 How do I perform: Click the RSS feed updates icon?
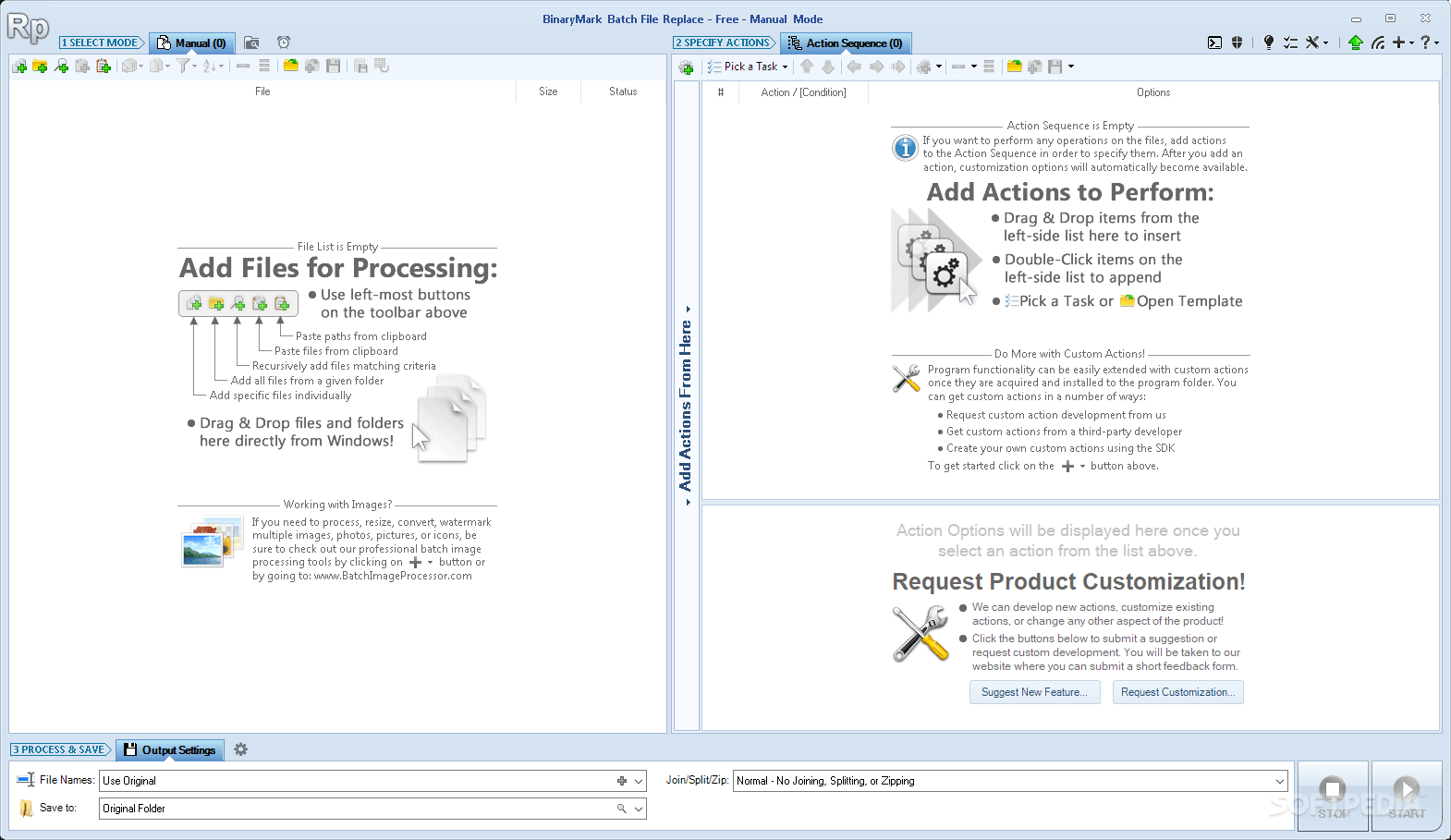pyautogui.click(x=1378, y=43)
